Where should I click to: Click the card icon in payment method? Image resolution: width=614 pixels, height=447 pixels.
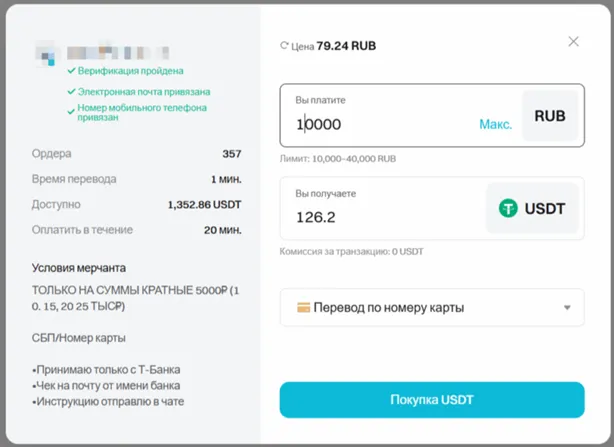pyautogui.click(x=303, y=308)
